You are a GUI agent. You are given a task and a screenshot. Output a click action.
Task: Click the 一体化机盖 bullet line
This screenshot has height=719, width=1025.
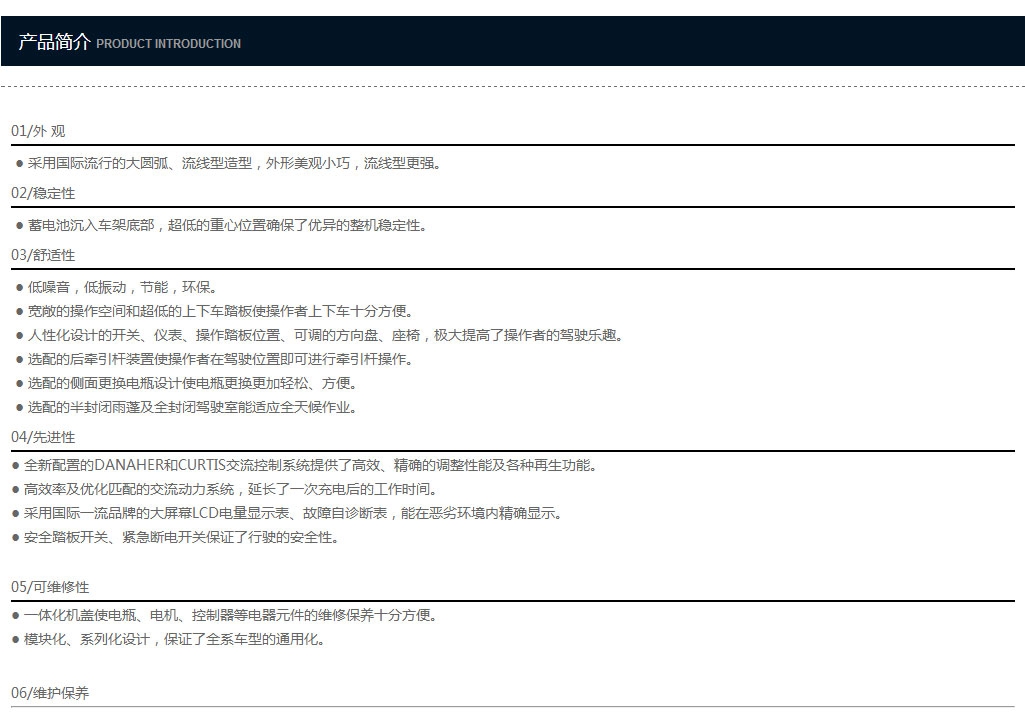(224, 615)
